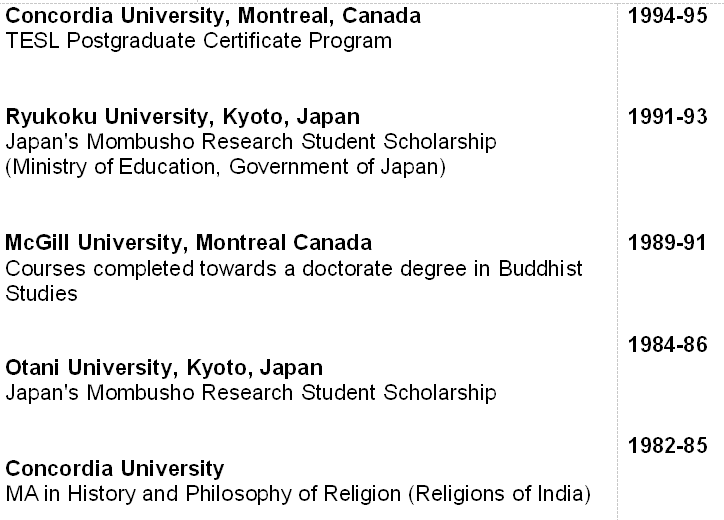Click the bottom "Concordia University" heading
Image resolution: width=724 pixels, height=520 pixels.
[x=115, y=469]
